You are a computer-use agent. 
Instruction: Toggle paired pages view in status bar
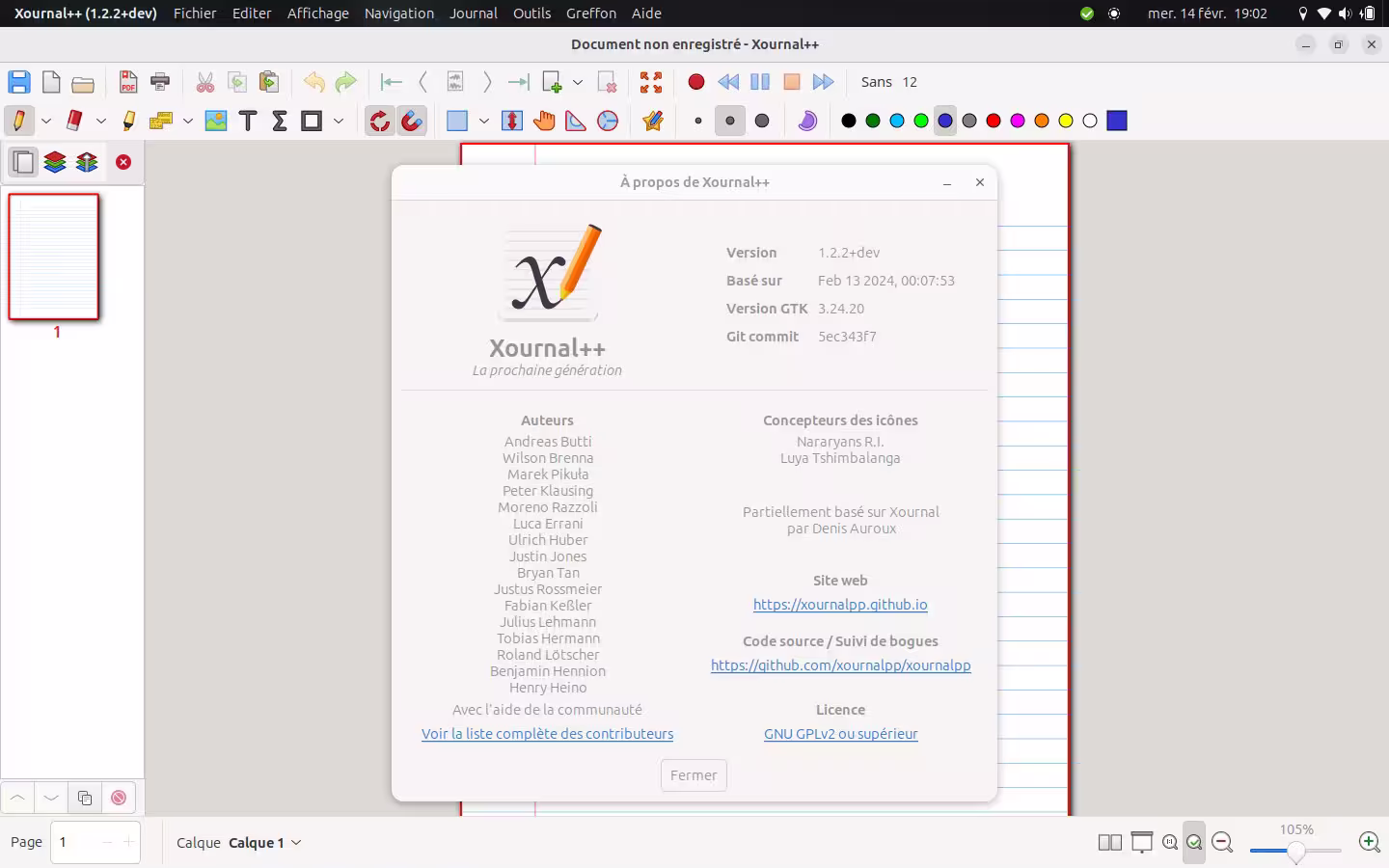(x=1110, y=842)
